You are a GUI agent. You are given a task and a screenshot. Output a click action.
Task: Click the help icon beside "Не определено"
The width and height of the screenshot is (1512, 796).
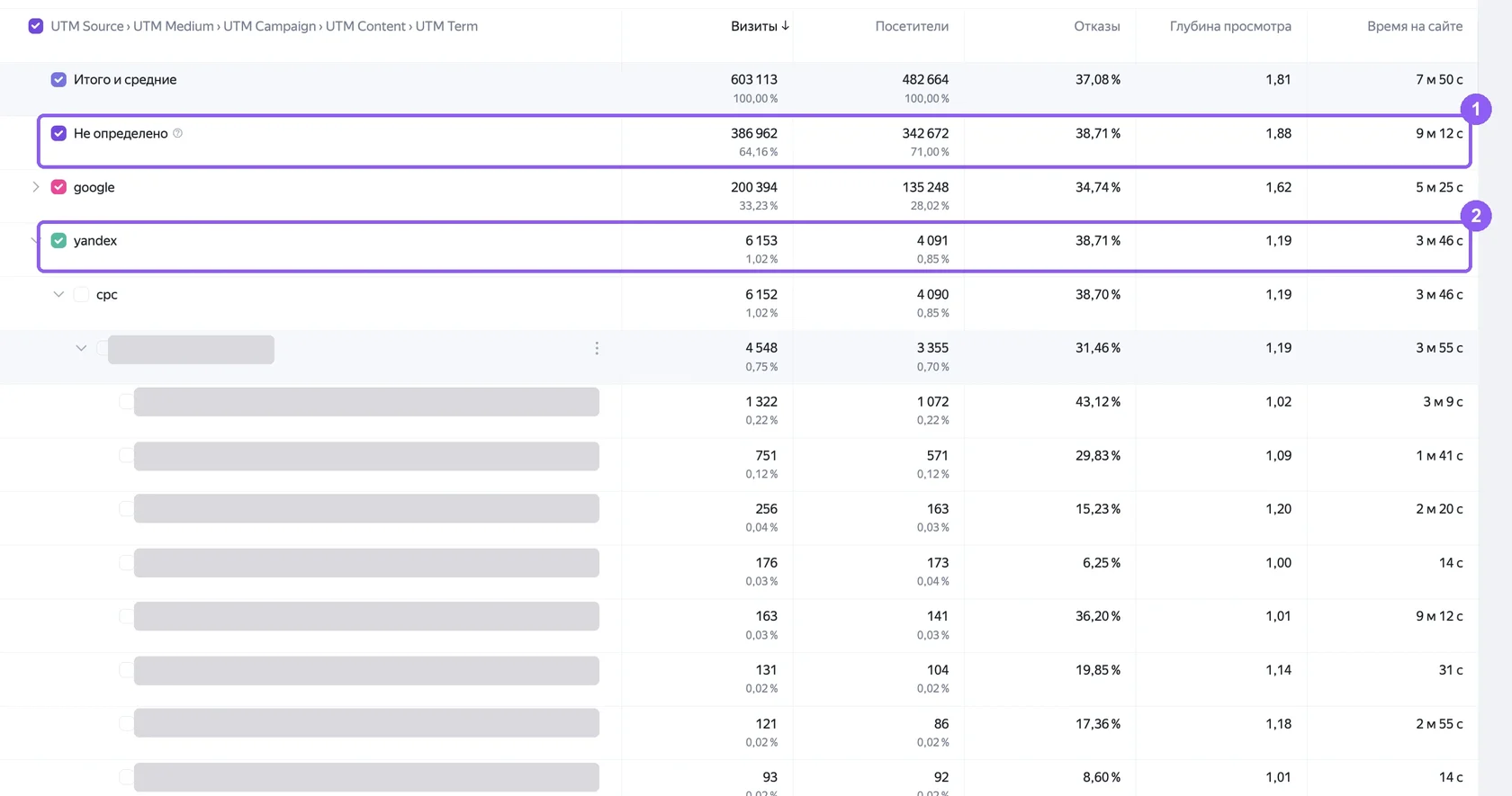click(177, 133)
